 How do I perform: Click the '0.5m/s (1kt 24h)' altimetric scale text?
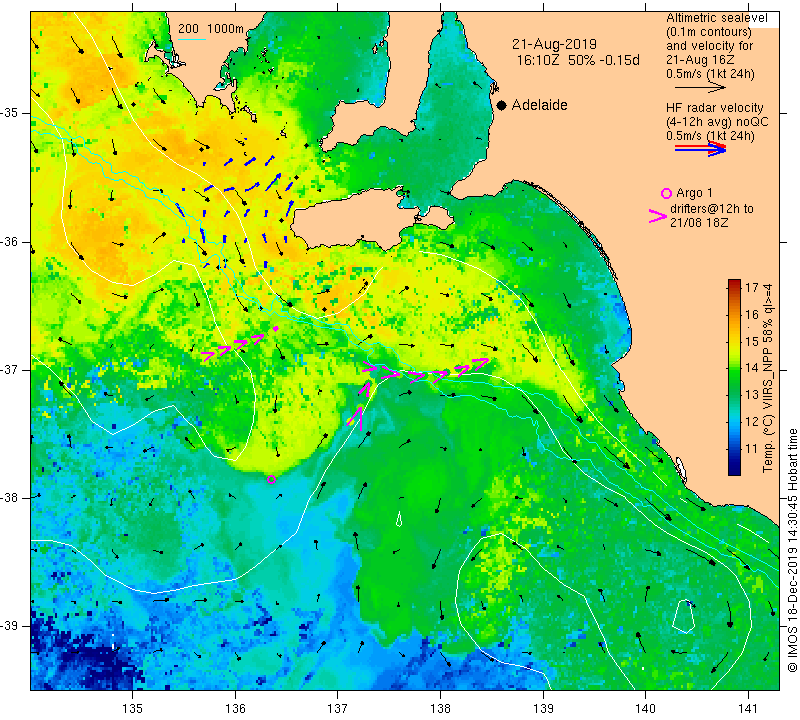point(710,74)
